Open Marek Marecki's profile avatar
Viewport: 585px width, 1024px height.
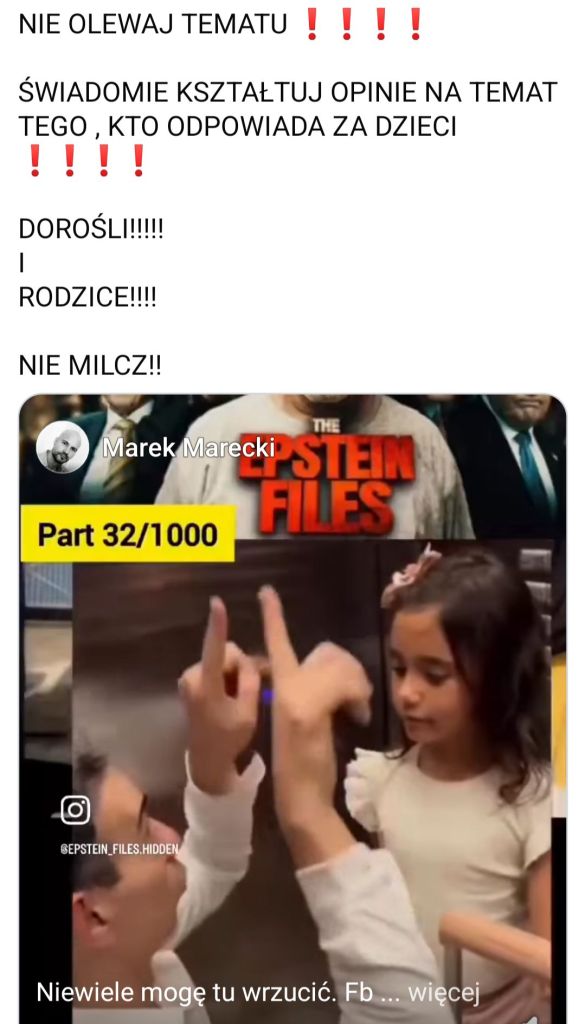tap(63, 447)
